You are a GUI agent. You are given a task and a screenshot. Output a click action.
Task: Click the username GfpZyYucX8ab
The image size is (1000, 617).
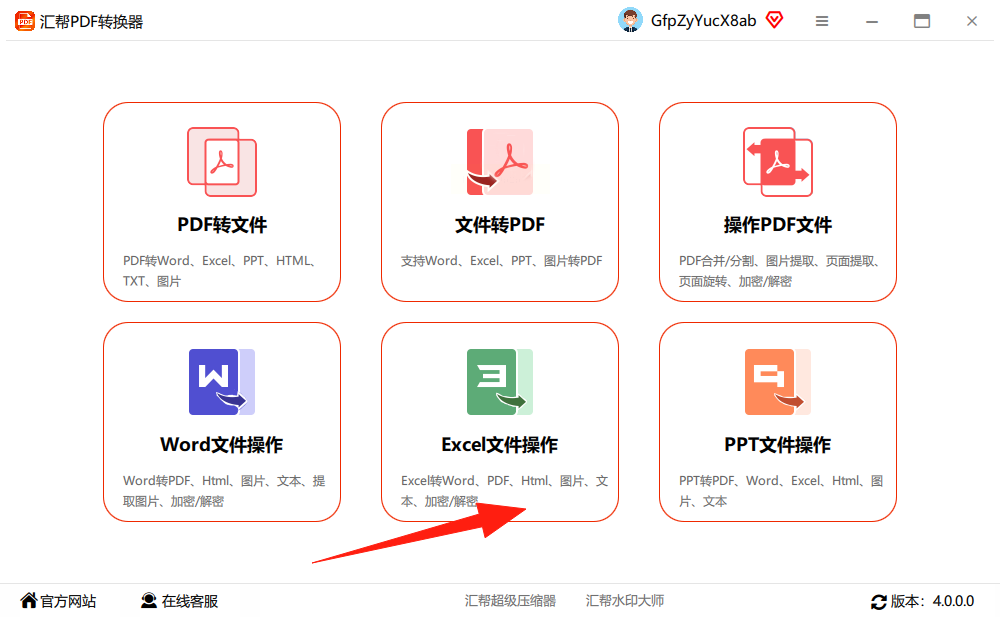[703, 21]
